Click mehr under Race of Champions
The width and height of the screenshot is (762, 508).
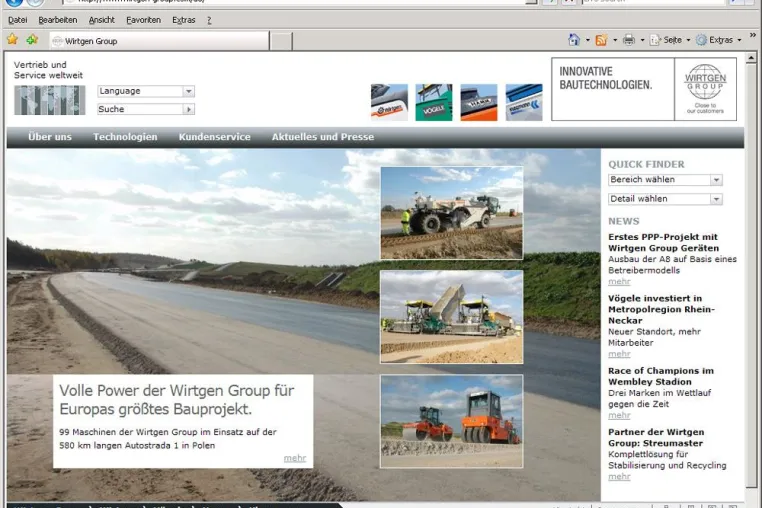[619, 415]
